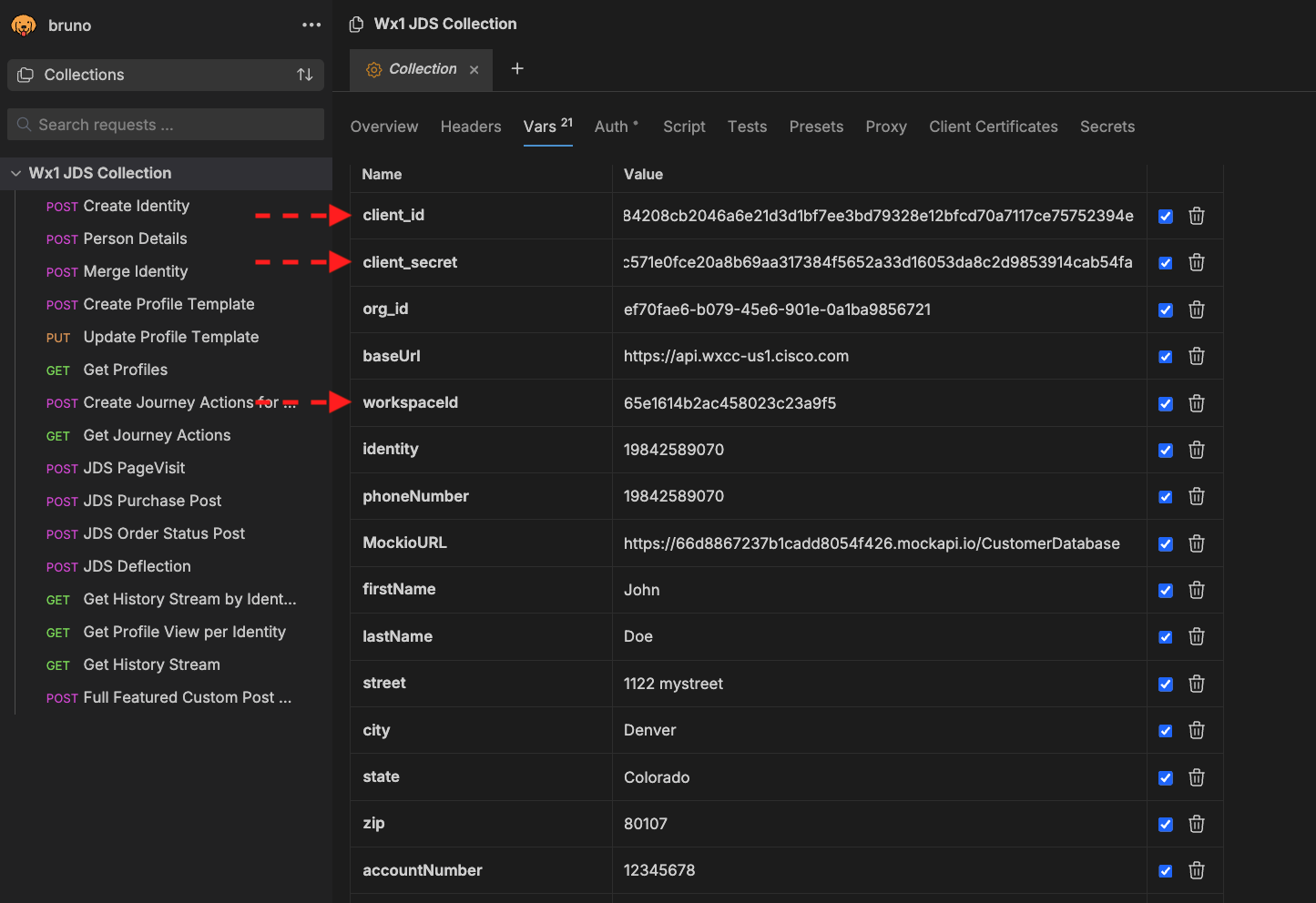The height and width of the screenshot is (903, 1316).
Task: Delete the street variable via trash icon
Action: tap(1197, 684)
